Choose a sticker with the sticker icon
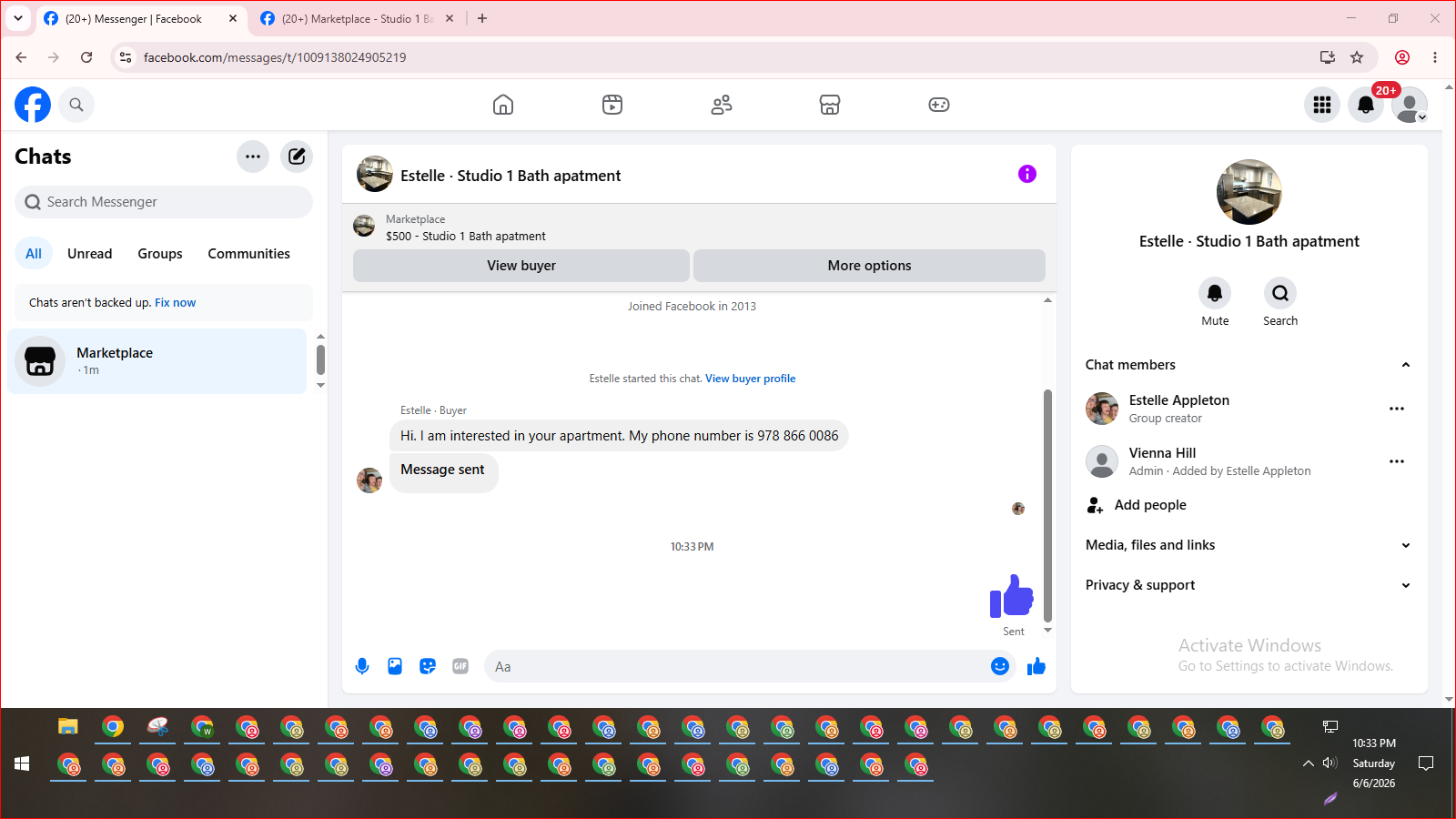 point(428,666)
